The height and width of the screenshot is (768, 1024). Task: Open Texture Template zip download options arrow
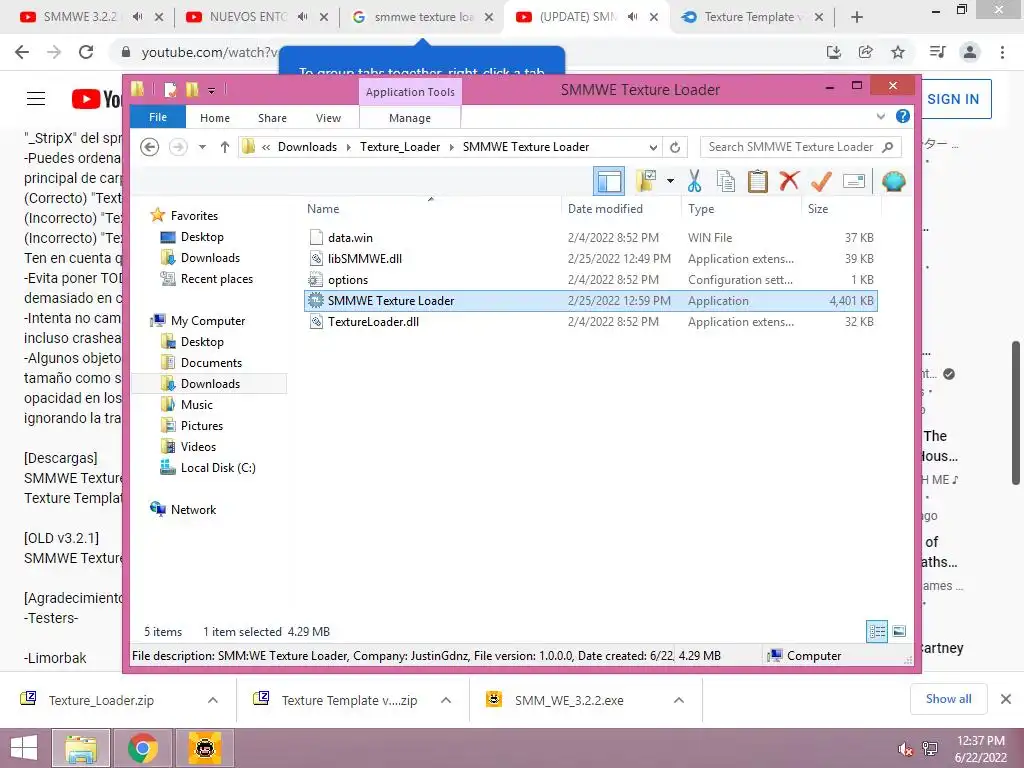tap(446, 700)
